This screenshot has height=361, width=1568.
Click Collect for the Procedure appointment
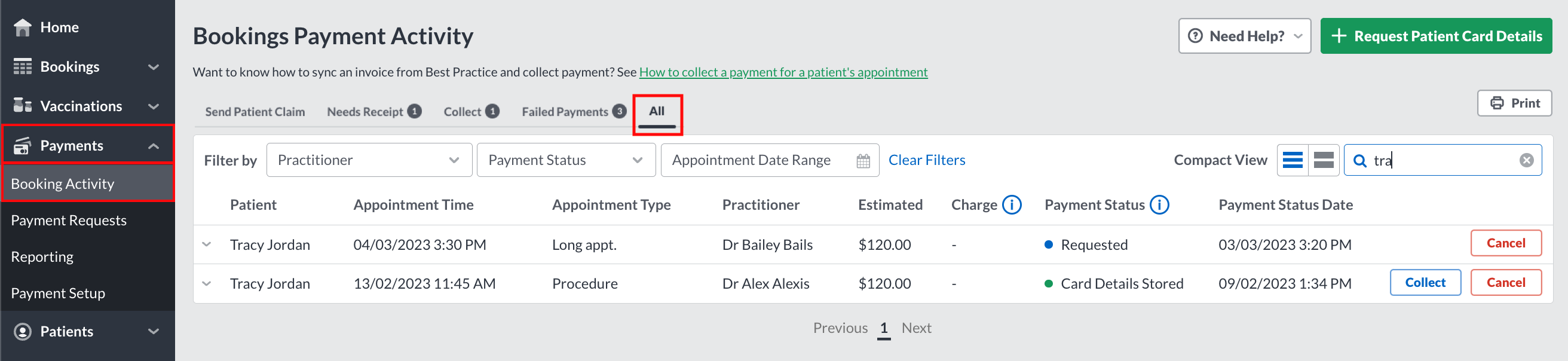[x=1425, y=283]
